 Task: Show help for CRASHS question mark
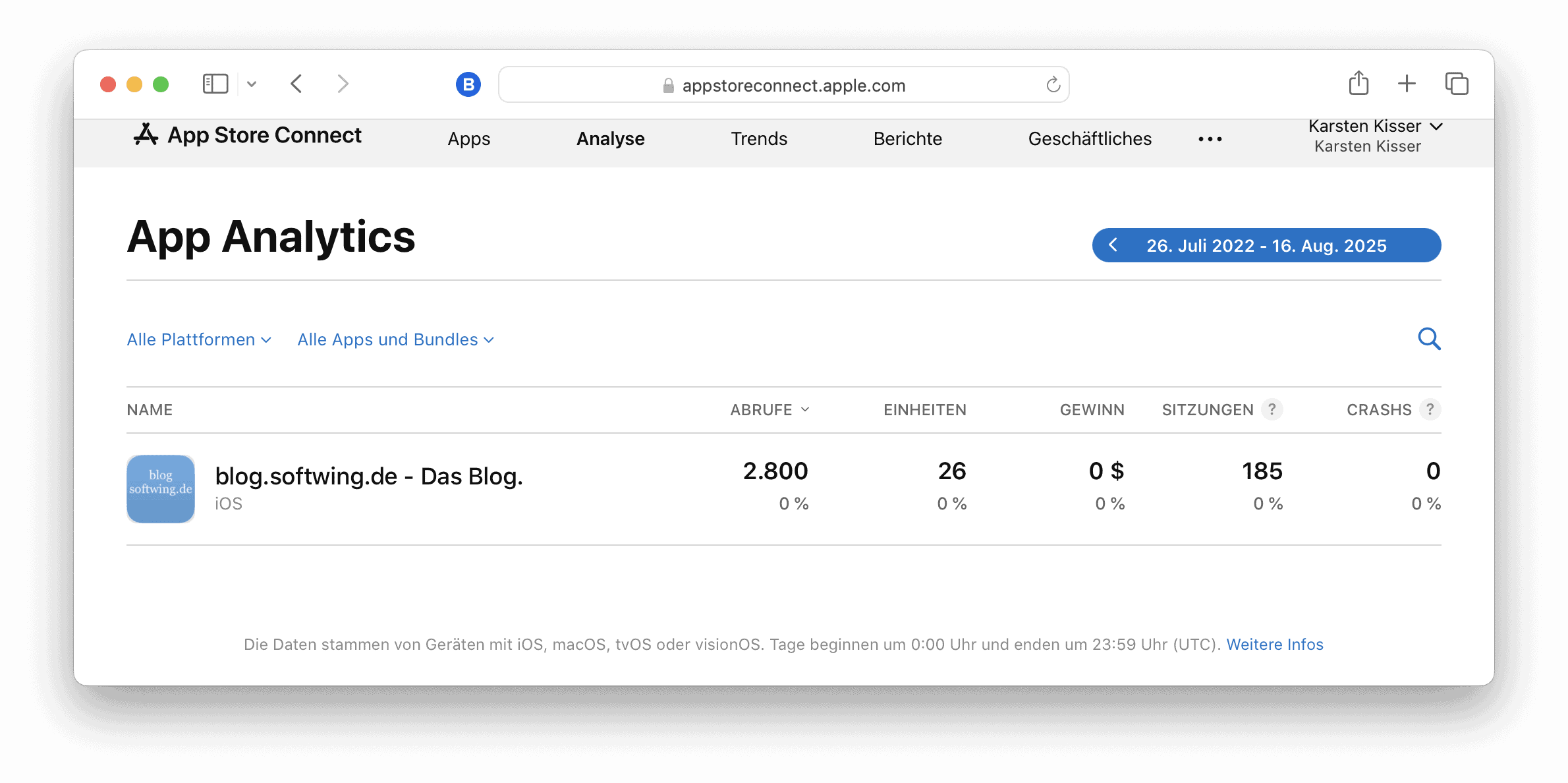click(x=1430, y=409)
